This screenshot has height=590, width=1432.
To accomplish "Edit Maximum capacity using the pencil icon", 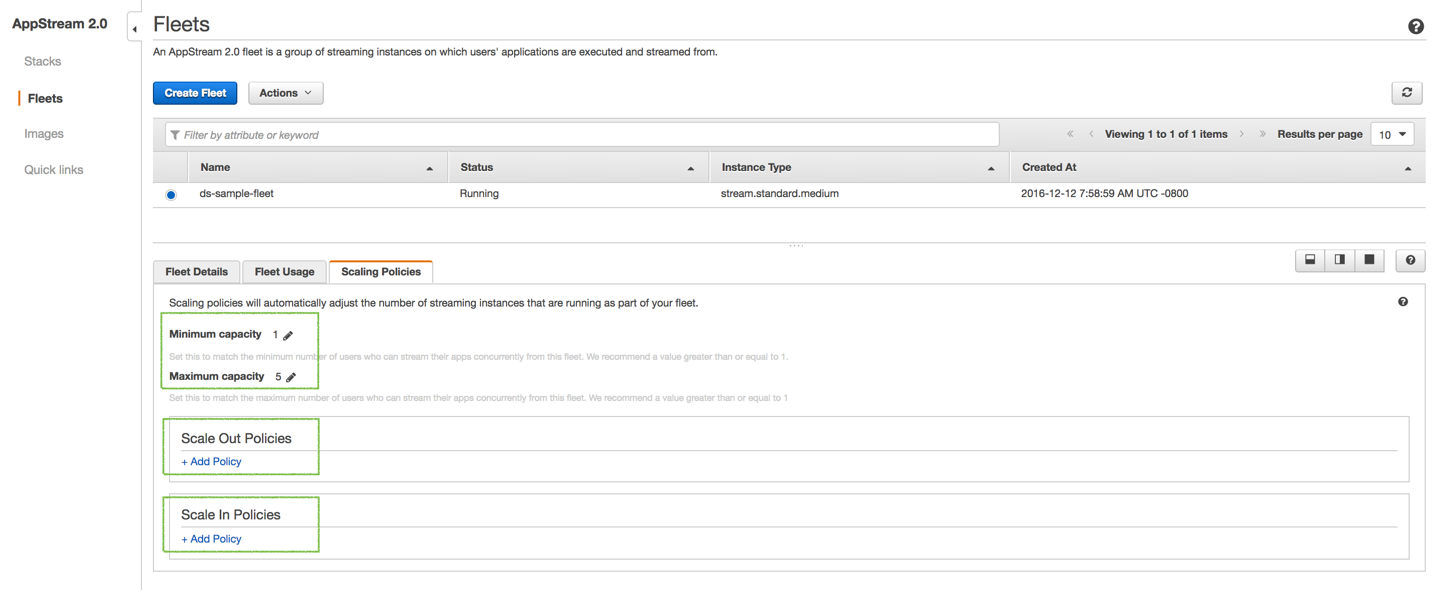I will [x=290, y=377].
